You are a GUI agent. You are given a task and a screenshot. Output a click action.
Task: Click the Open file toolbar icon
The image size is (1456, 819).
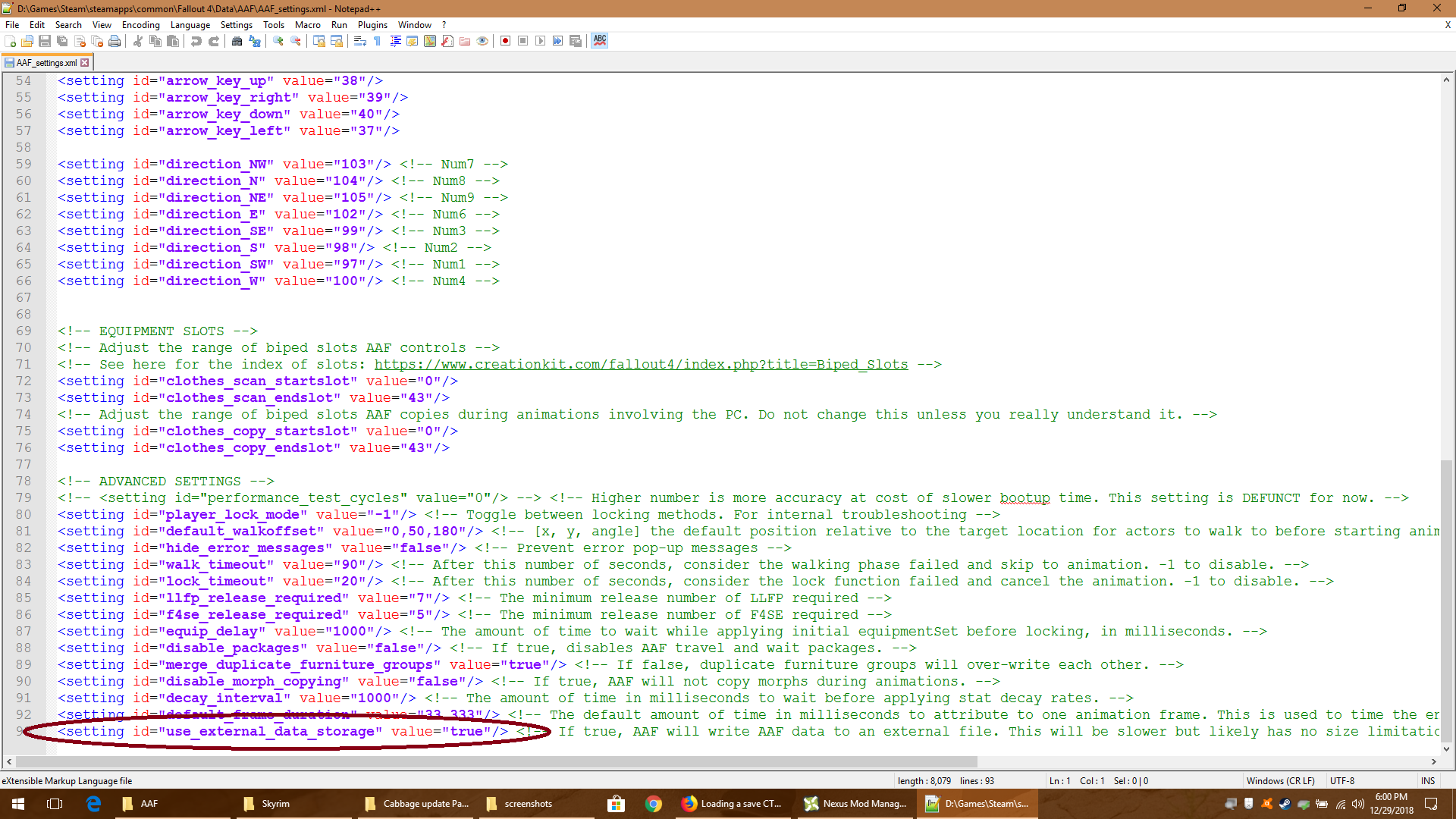[27, 41]
